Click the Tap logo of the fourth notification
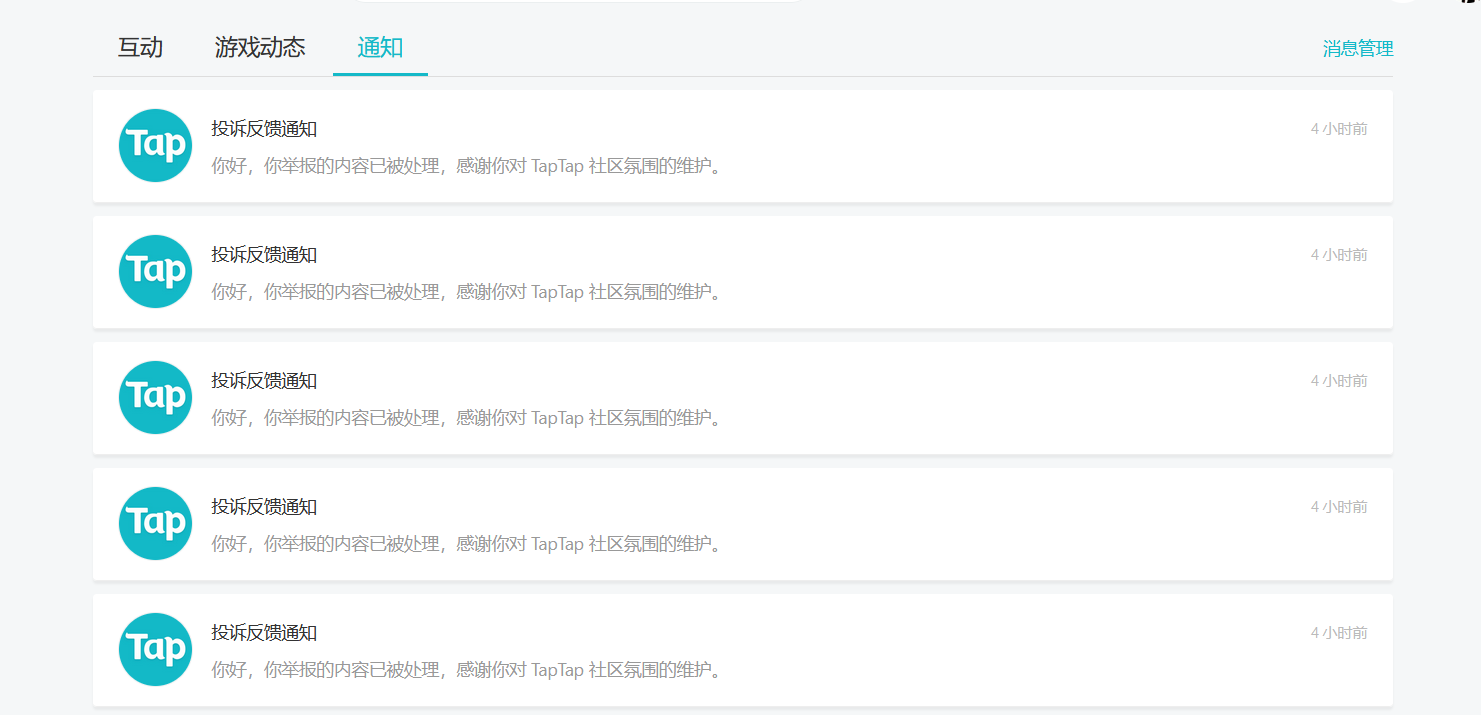Screen dimensions: 1481x715 155,523
